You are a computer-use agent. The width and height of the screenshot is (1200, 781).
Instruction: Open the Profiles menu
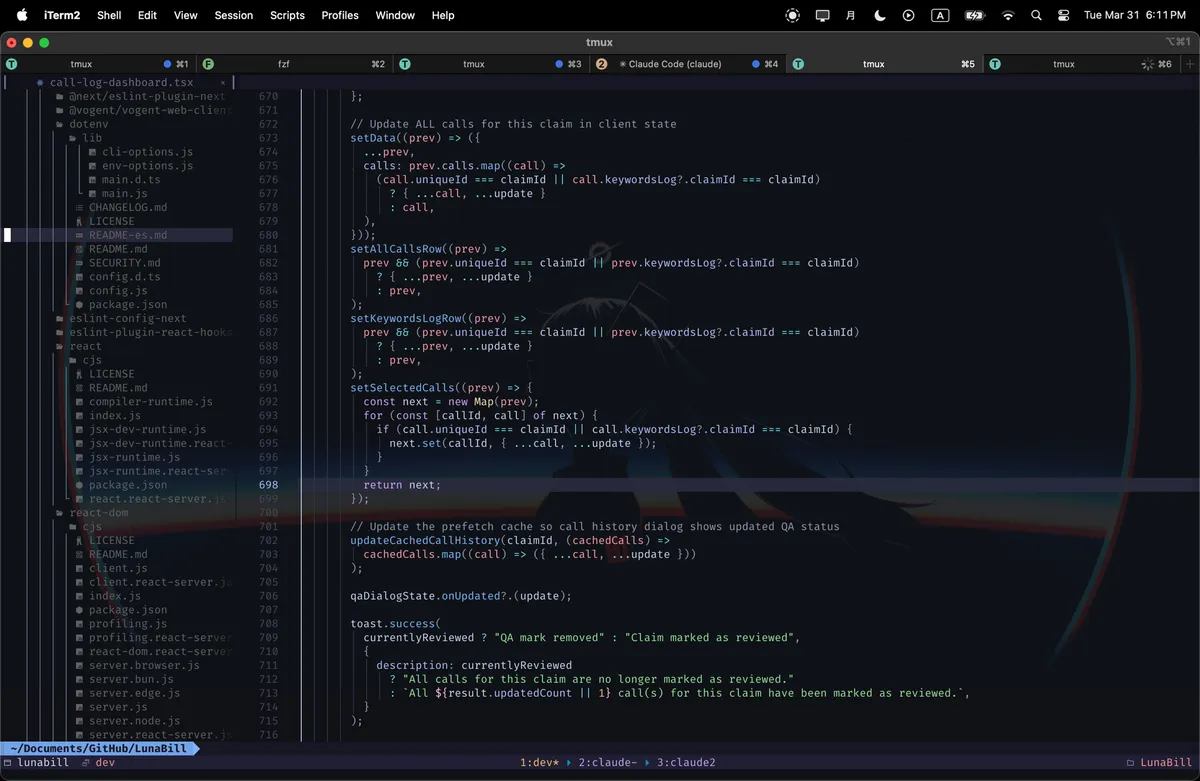339,15
